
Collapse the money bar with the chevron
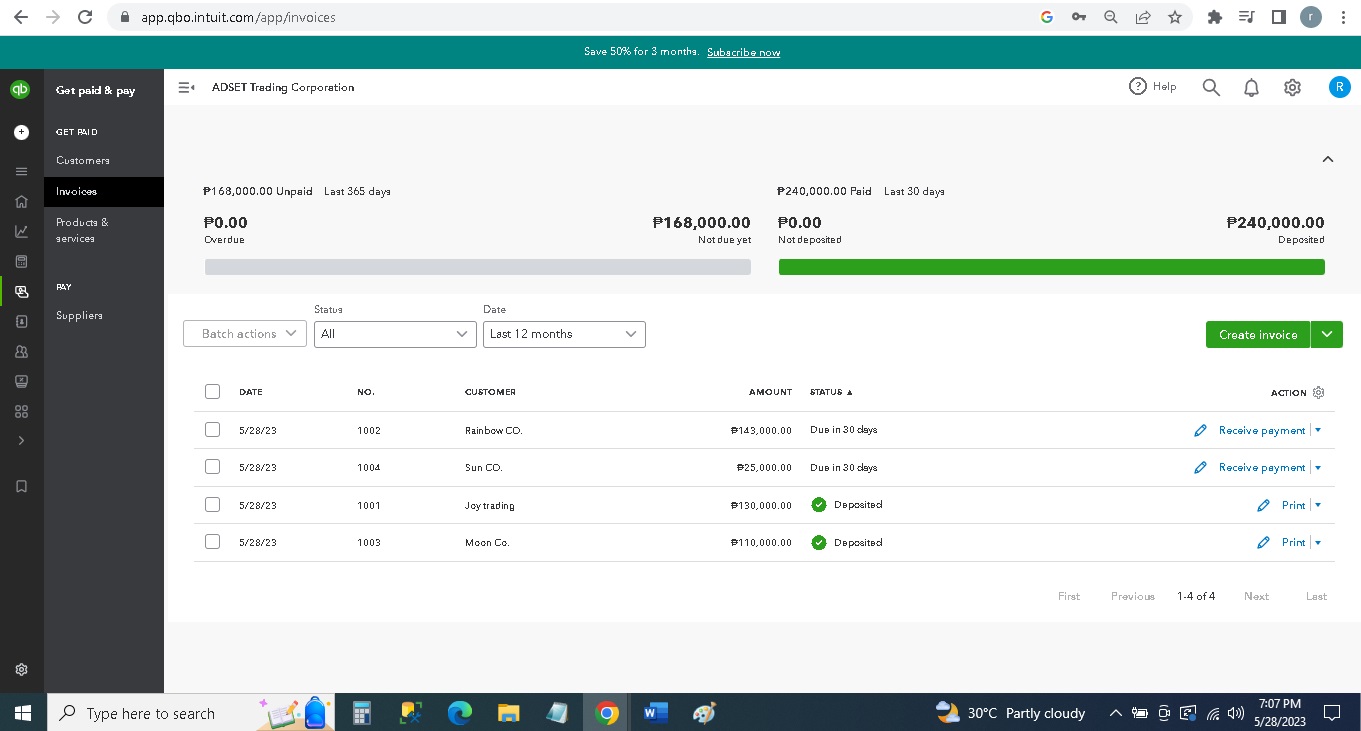point(1328,159)
